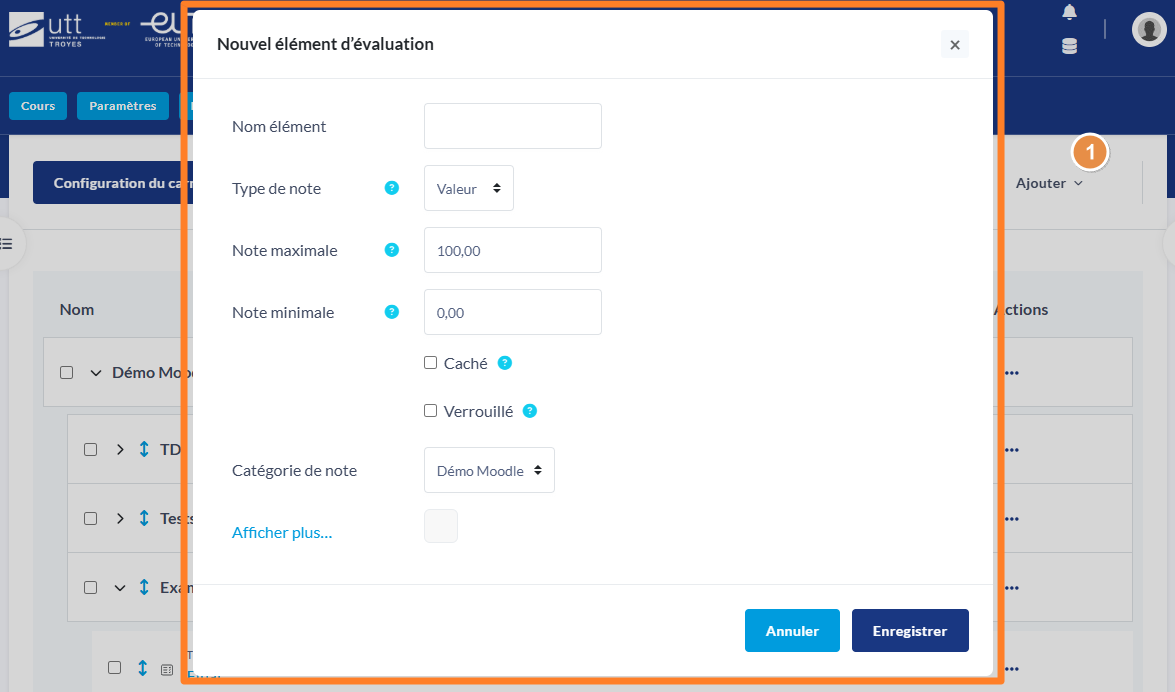The width and height of the screenshot is (1175, 692).
Task: Open help for Type de note
Action: tap(391, 188)
